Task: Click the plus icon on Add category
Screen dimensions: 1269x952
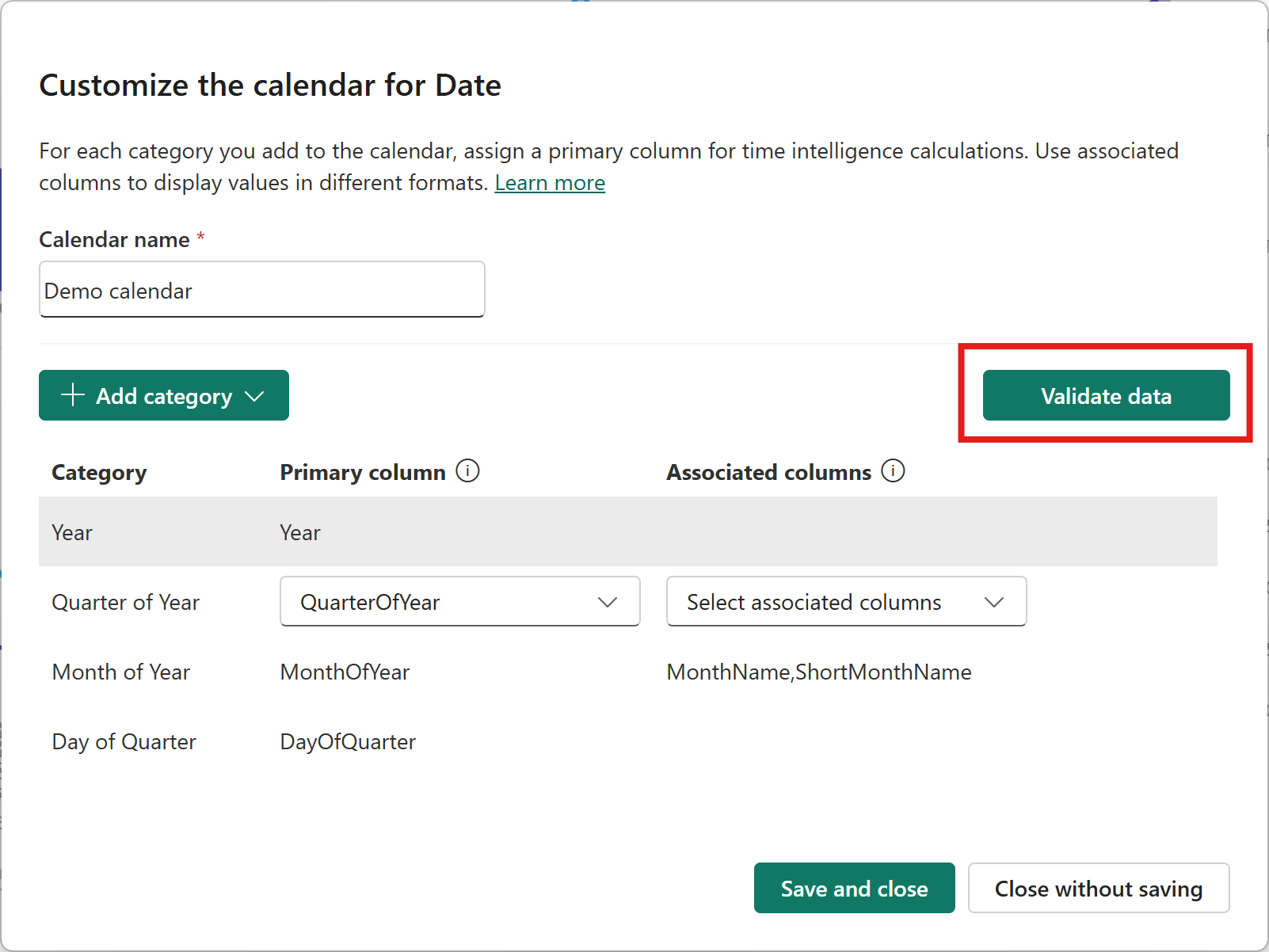Action: [73, 395]
